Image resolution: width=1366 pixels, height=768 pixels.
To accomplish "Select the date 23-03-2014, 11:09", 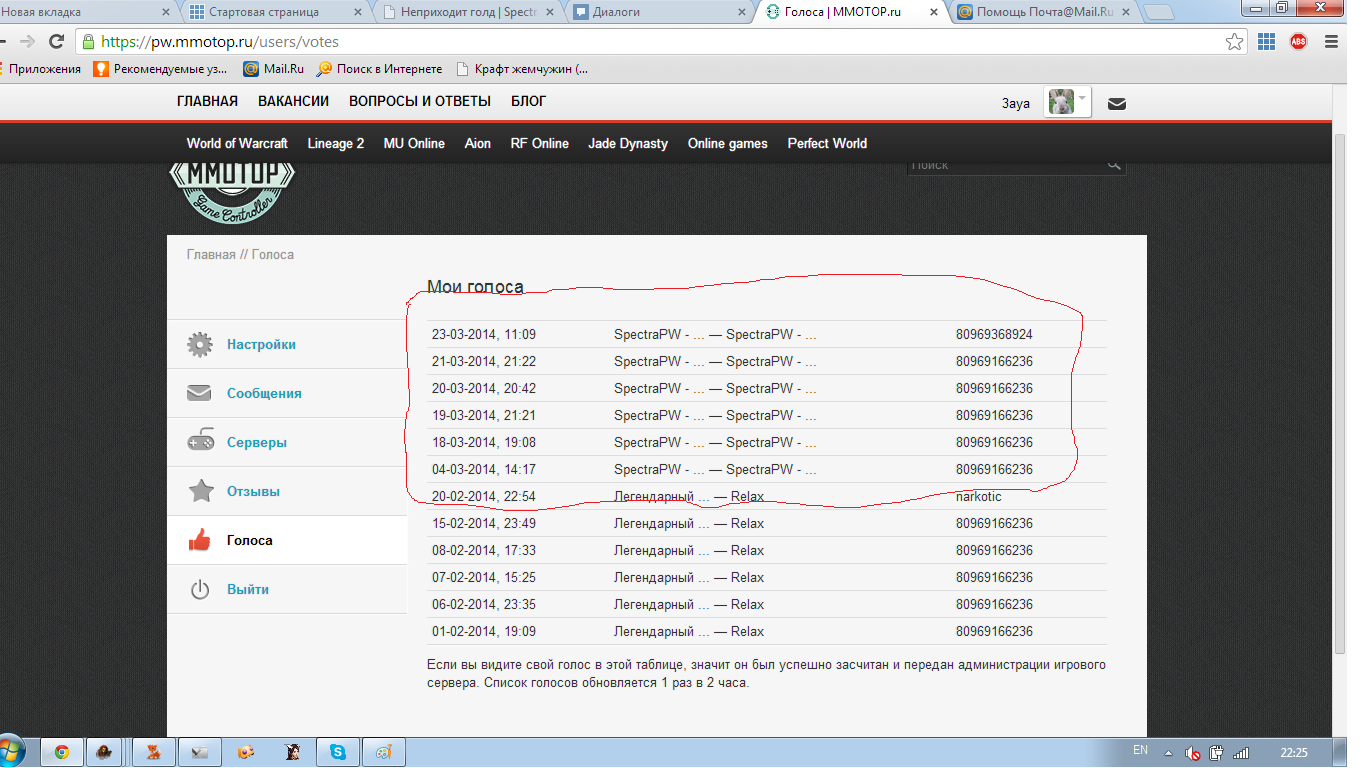I will click(484, 334).
